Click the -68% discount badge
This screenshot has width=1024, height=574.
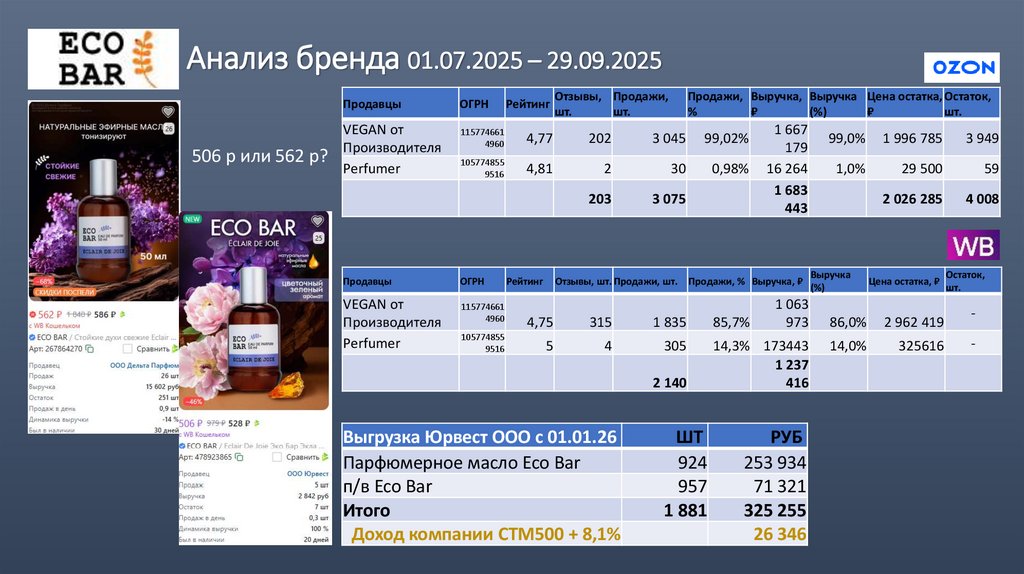(44, 281)
